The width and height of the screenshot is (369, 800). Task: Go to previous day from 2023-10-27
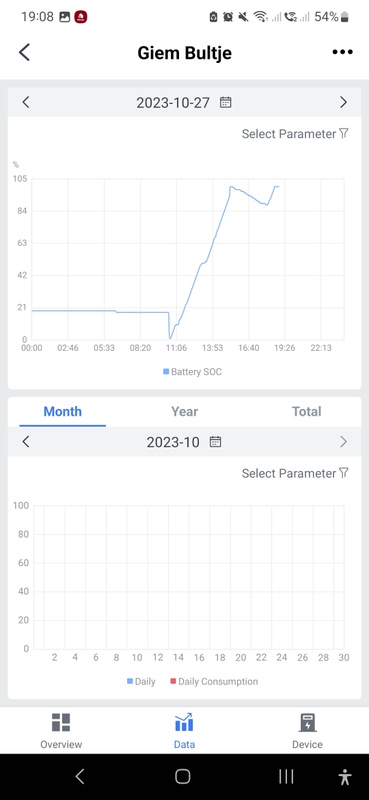tap(26, 103)
